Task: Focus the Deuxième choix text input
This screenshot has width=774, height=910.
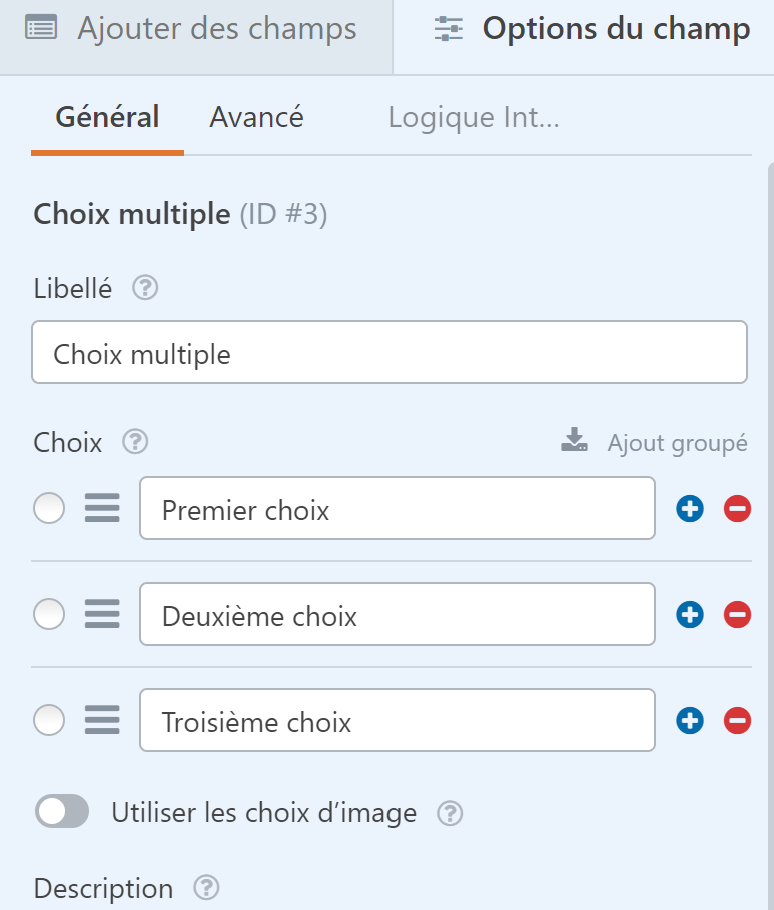Action: [397, 614]
